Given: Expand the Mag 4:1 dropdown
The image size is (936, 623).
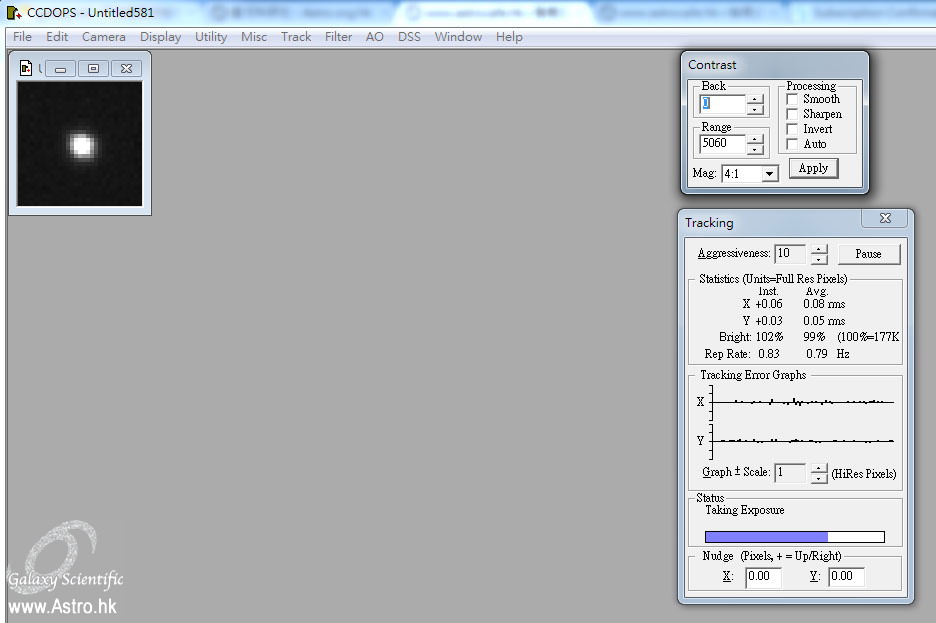Looking at the screenshot, I should coord(768,174).
